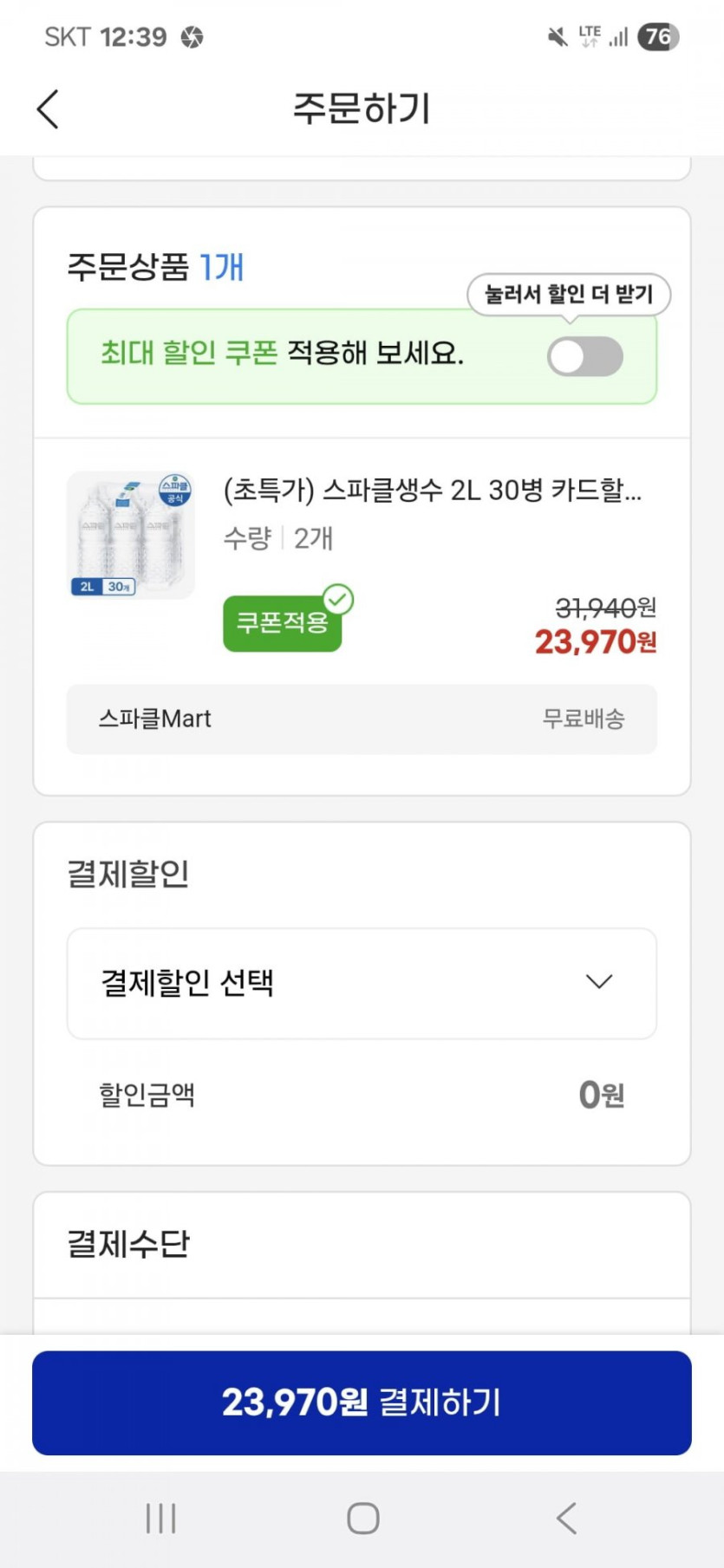
Task: Tap the back arrow in the header
Action: tap(49, 109)
